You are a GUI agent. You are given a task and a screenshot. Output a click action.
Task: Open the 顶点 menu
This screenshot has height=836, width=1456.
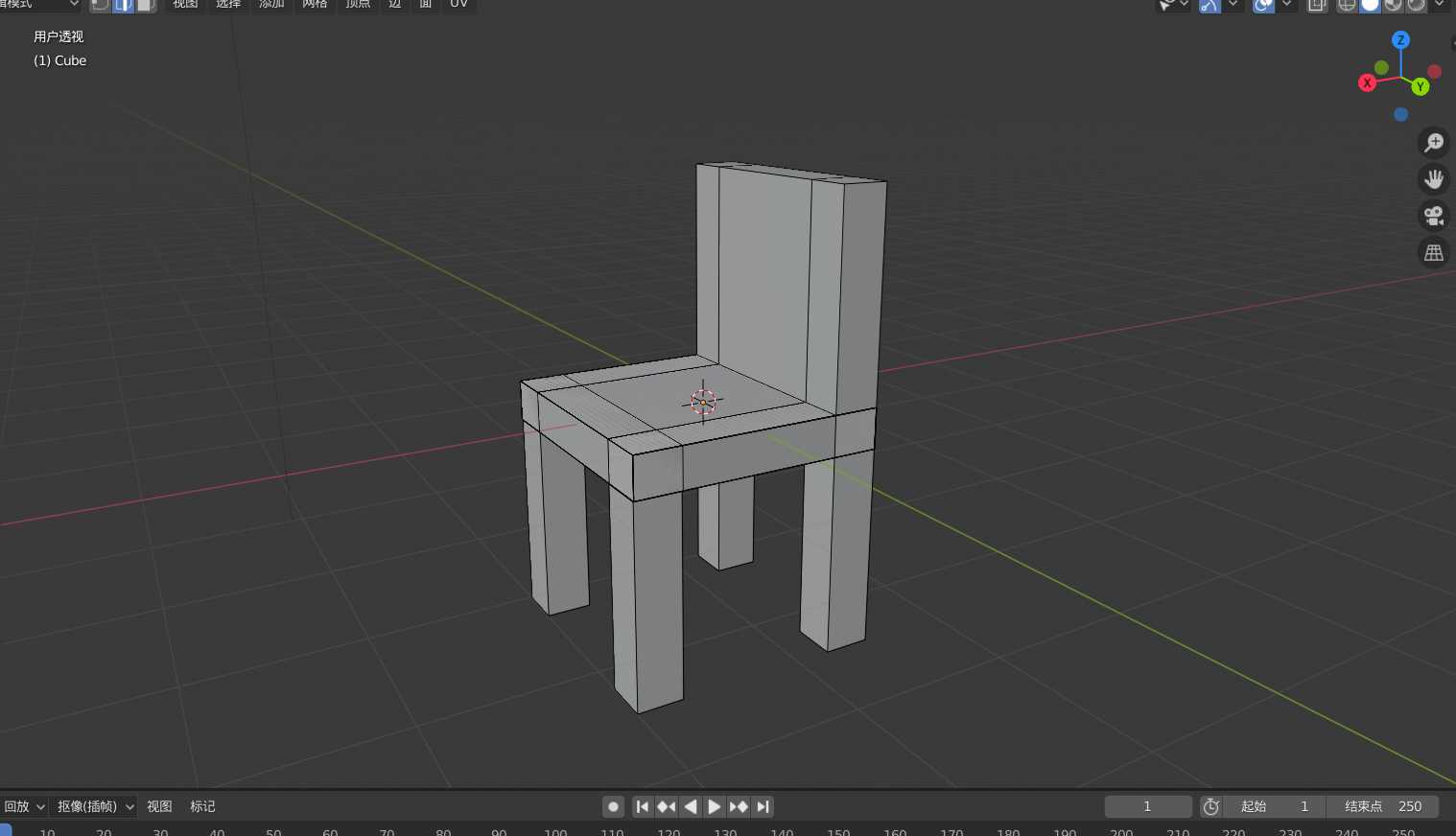pyautogui.click(x=358, y=4)
